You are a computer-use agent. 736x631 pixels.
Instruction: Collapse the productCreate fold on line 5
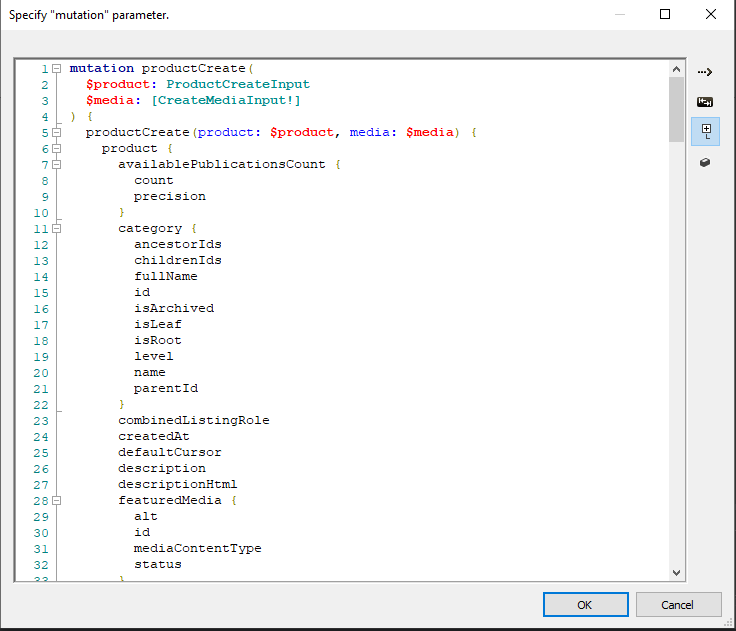(57, 133)
